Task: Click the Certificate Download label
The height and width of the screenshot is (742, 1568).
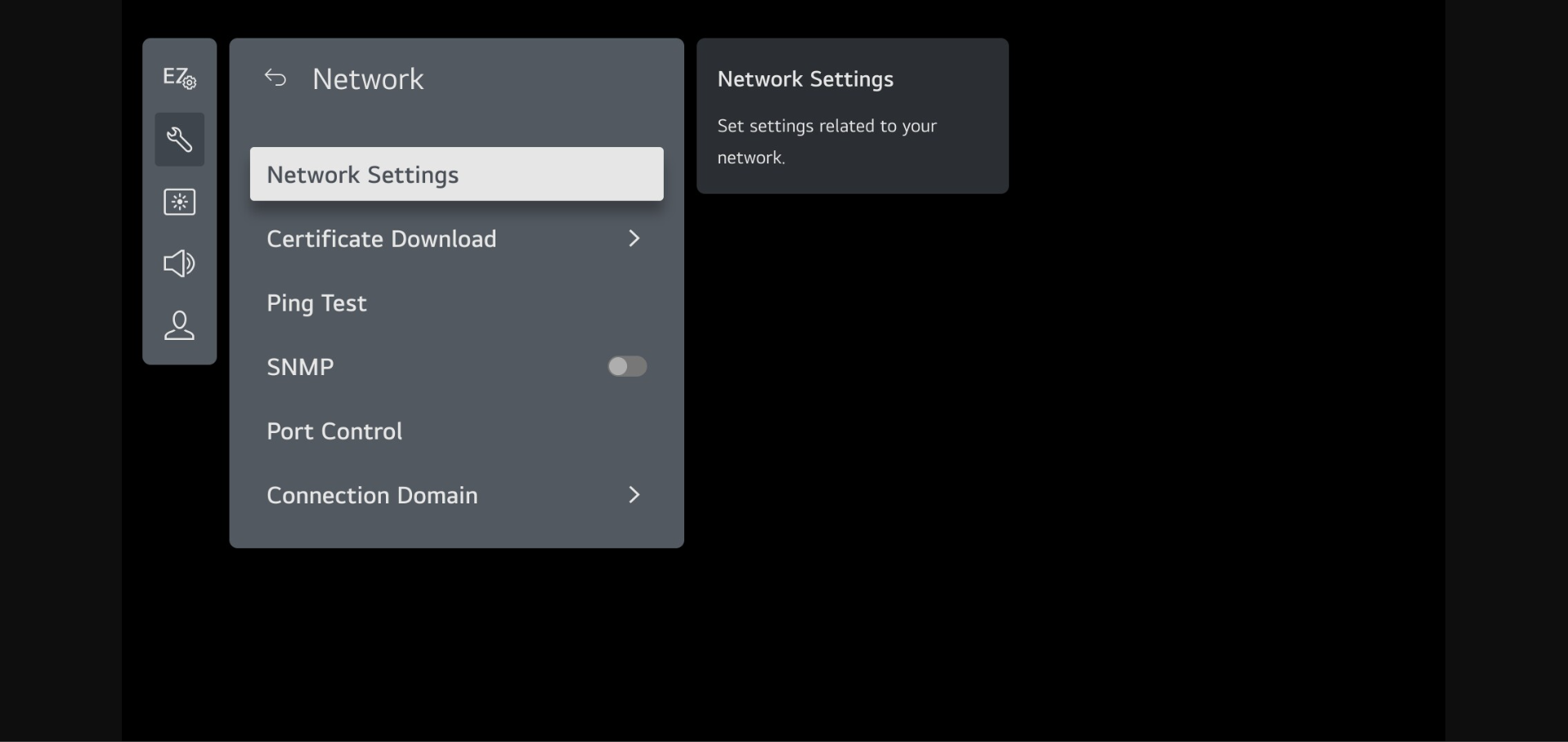Action: click(381, 239)
